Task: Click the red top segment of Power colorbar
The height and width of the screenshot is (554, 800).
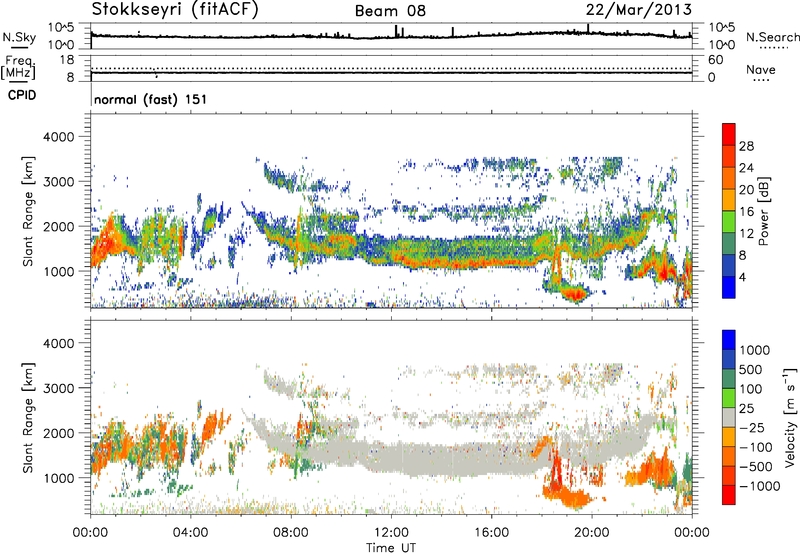Action: 729,134
